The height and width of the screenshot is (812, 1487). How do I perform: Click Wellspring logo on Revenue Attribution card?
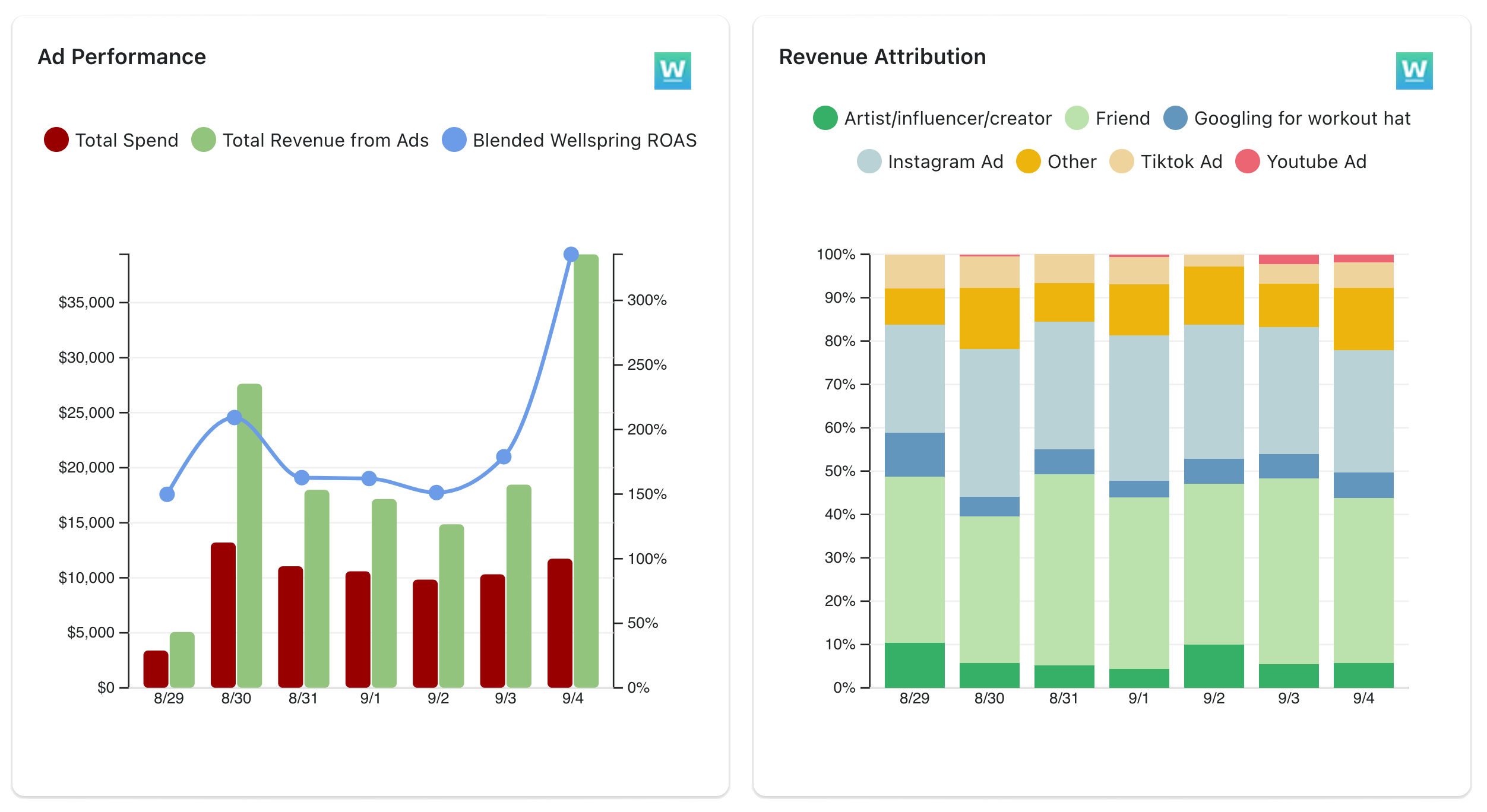point(1414,71)
